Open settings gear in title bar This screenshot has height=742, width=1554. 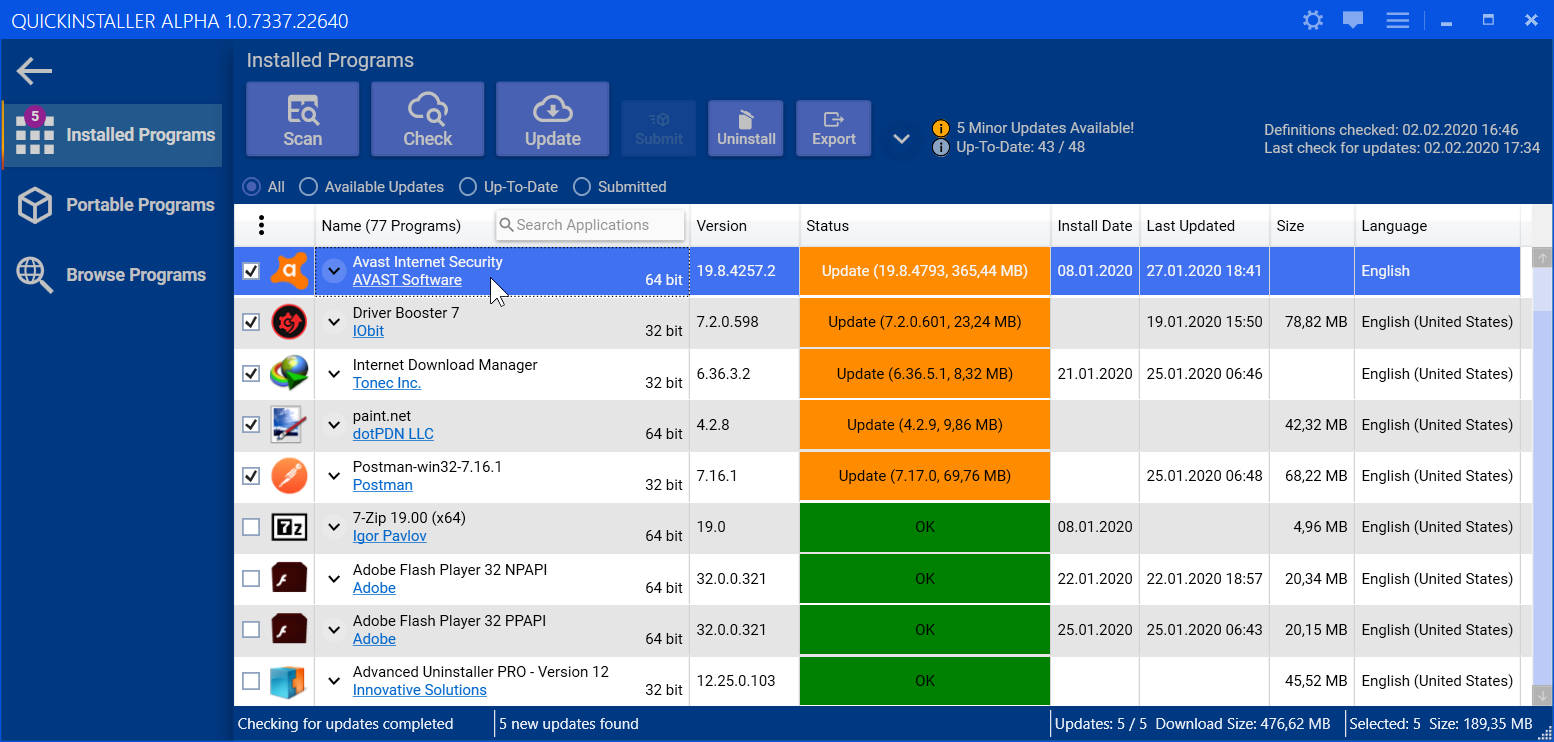tap(1313, 20)
